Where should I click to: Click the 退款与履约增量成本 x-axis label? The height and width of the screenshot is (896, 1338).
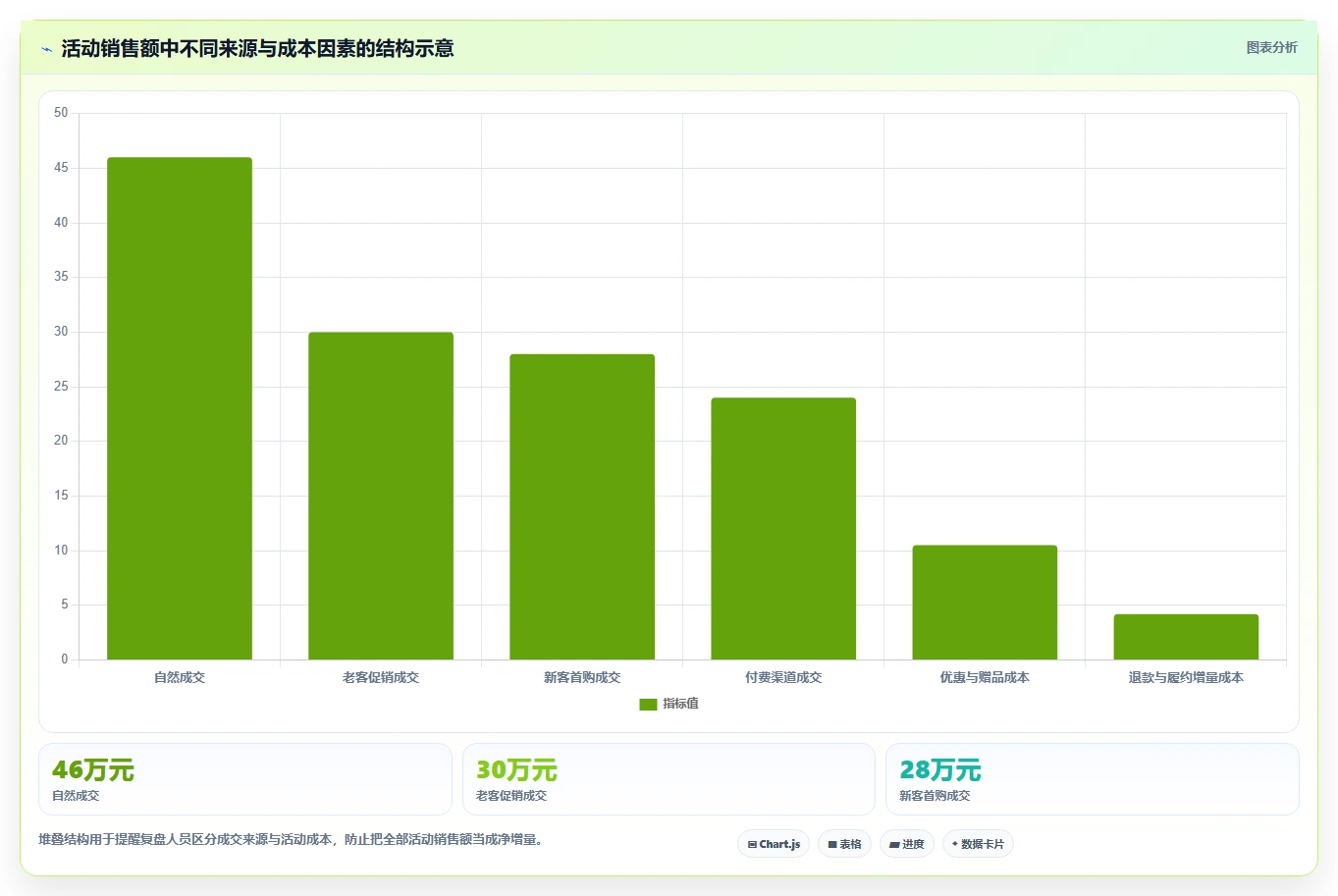pyautogui.click(x=1186, y=677)
